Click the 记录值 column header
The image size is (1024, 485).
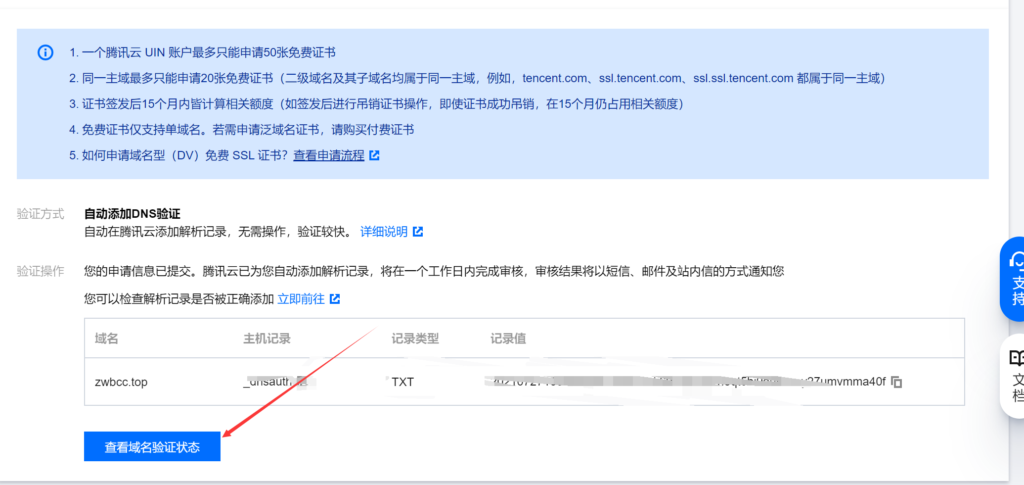coord(508,338)
